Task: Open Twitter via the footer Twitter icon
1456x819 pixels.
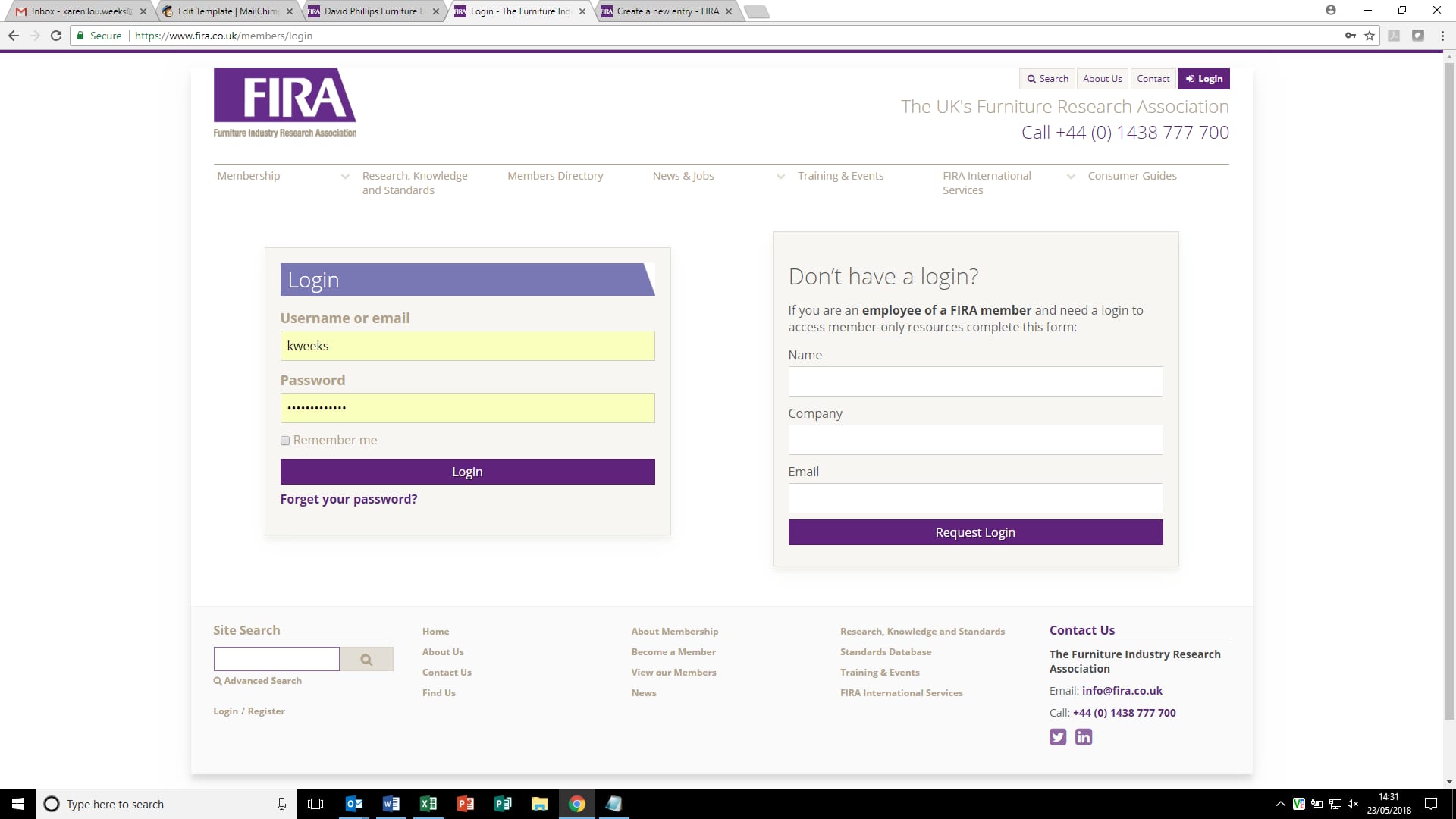Action: (x=1057, y=736)
